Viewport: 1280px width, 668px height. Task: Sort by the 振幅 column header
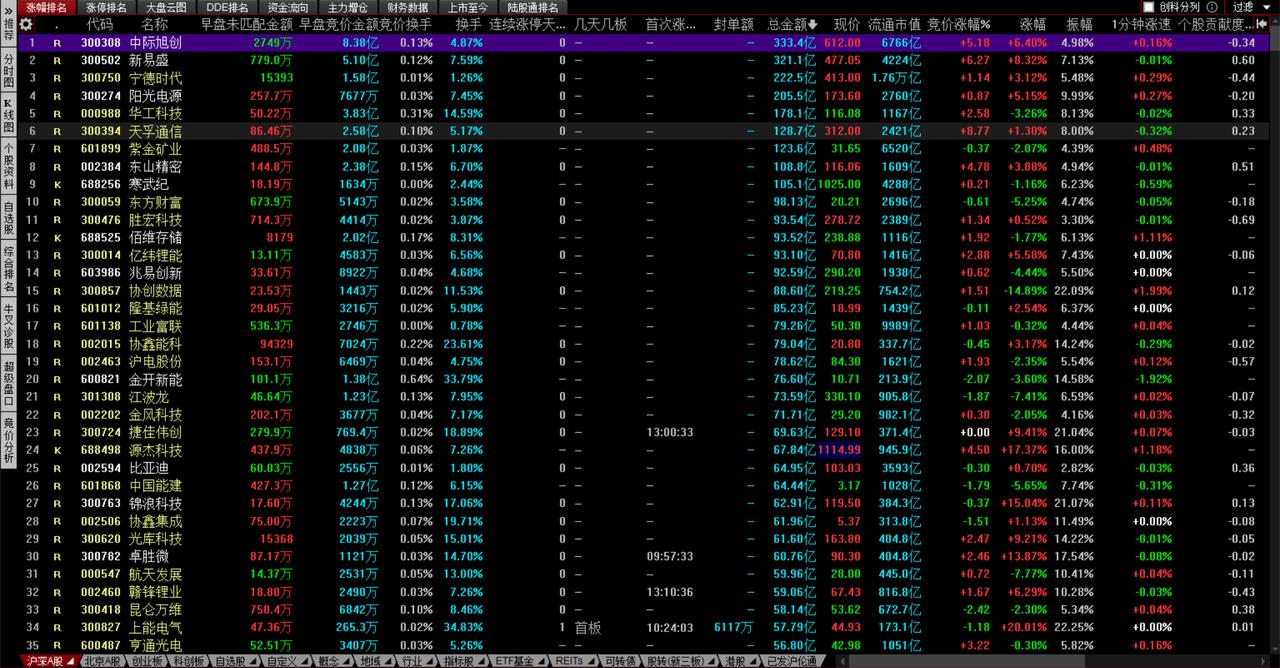[1080, 24]
